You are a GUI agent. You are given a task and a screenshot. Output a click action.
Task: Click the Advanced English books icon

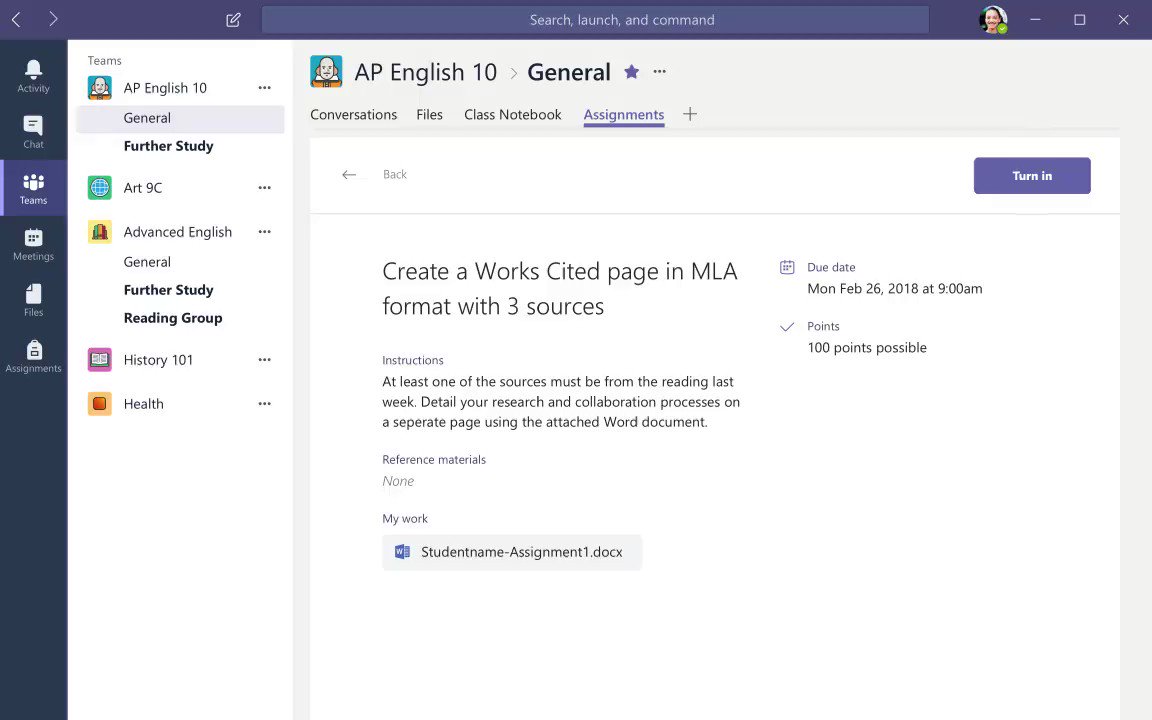tap(100, 231)
